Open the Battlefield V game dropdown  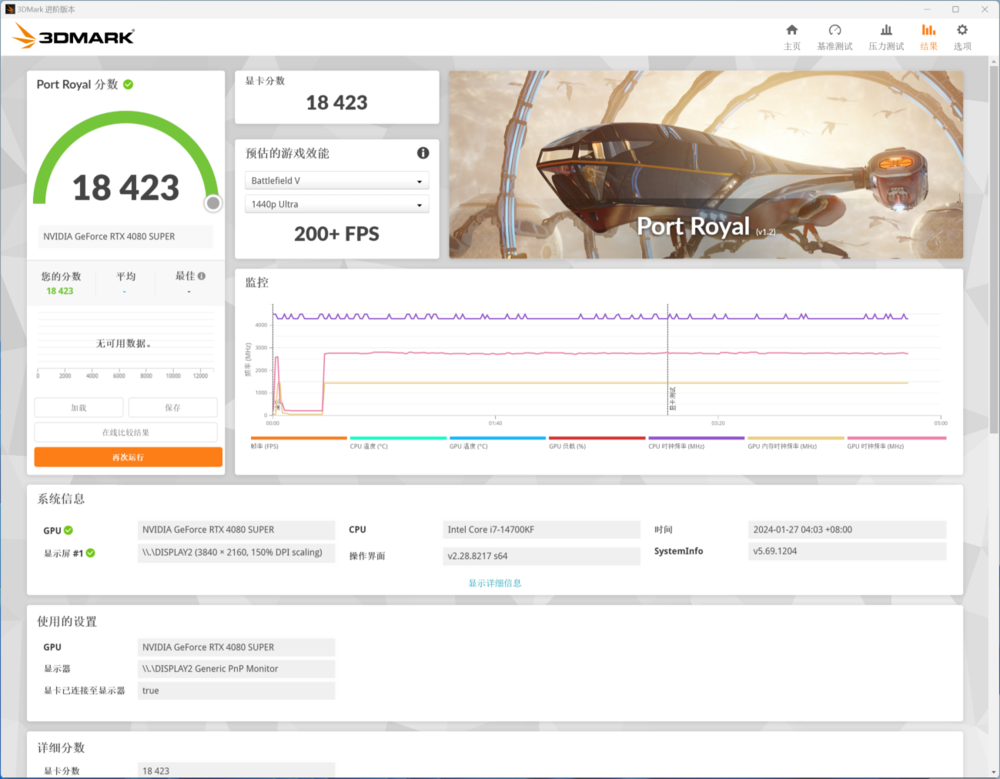337,181
